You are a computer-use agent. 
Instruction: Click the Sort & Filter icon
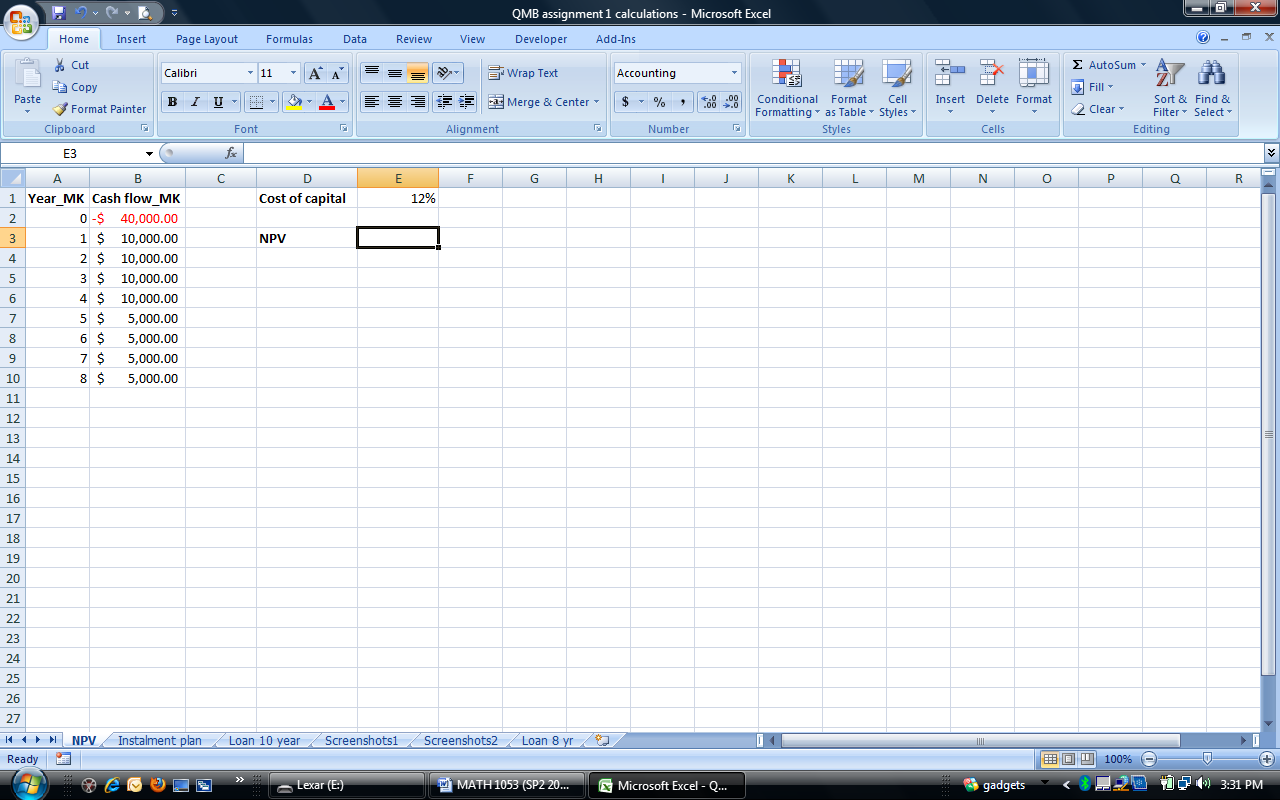click(1169, 74)
